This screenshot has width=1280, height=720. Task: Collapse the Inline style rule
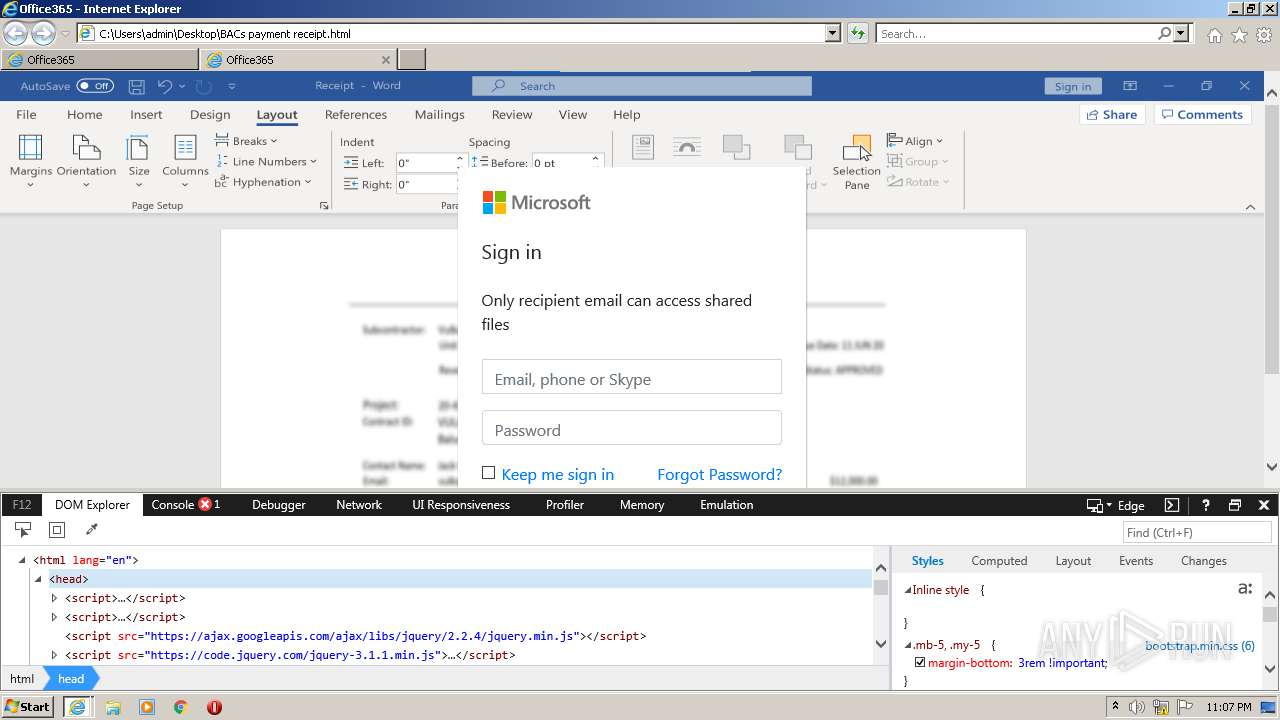tap(908, 590)
